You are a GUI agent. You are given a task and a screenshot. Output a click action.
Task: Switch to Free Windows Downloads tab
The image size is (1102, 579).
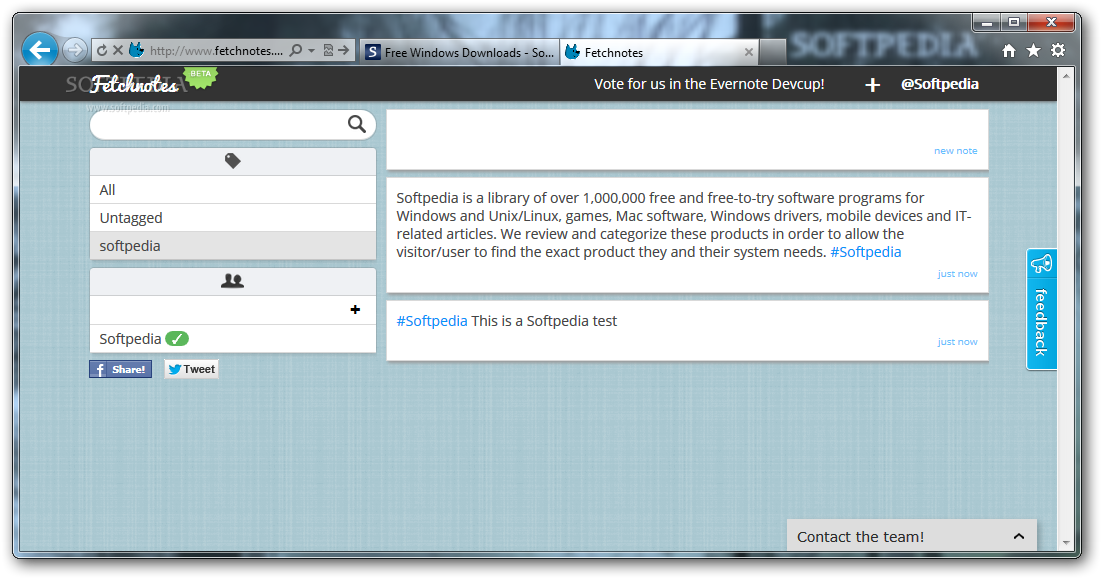tap(460, 52)
